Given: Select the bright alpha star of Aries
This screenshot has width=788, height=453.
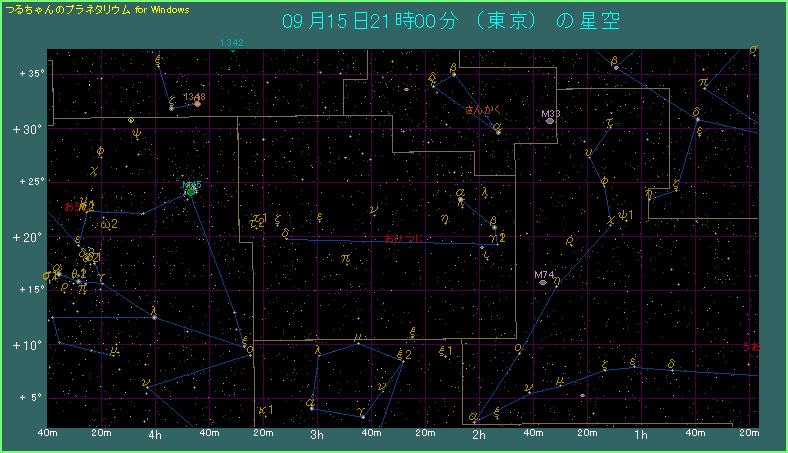Looking at the screenshot, I should point(461,200).
